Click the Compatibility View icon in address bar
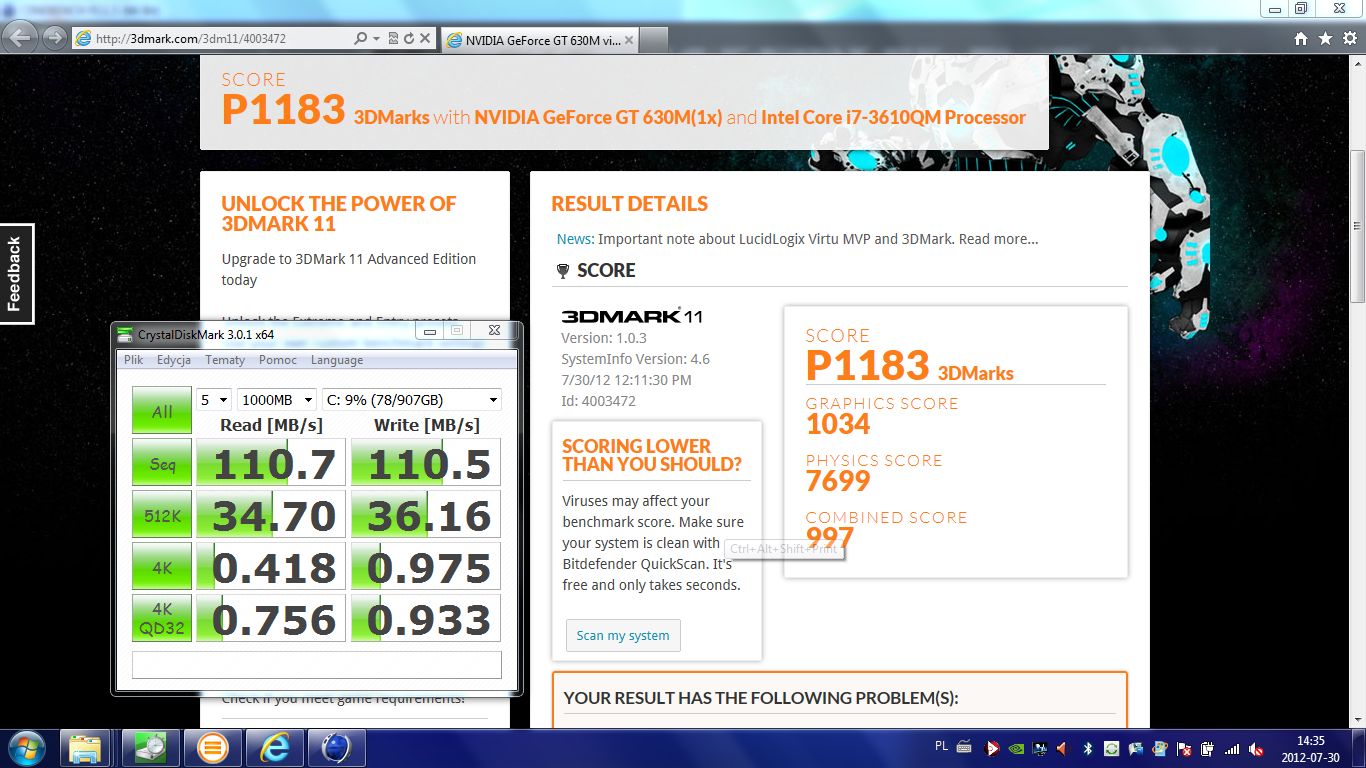This screenshot has width=1366, height=768. 393,39
